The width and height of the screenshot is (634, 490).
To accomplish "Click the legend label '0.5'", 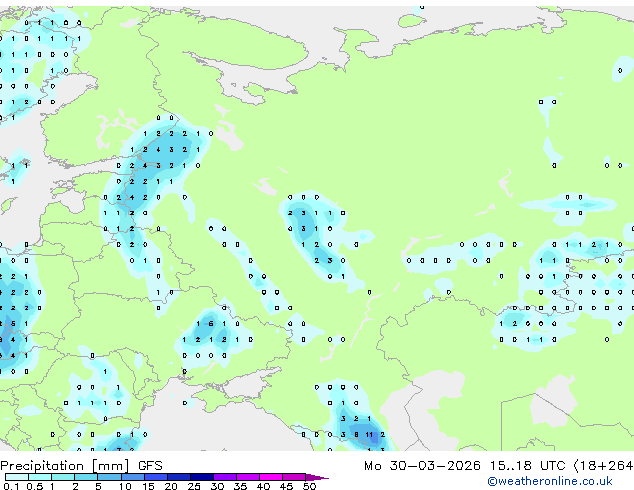I will [35, 486].
